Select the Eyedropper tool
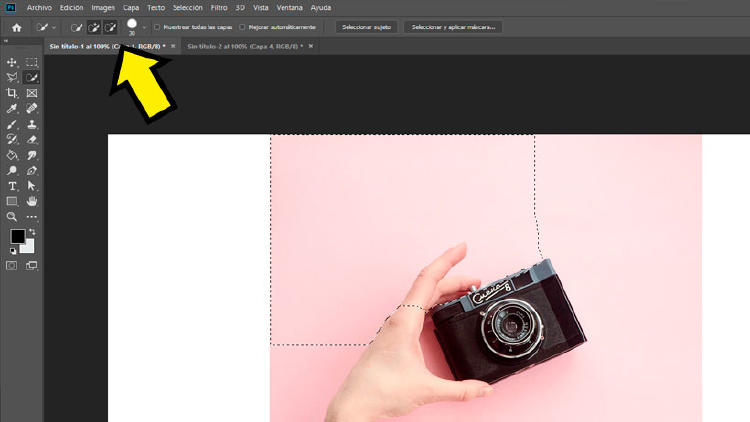Screen dimensions: 750x422 pos(12,108)
